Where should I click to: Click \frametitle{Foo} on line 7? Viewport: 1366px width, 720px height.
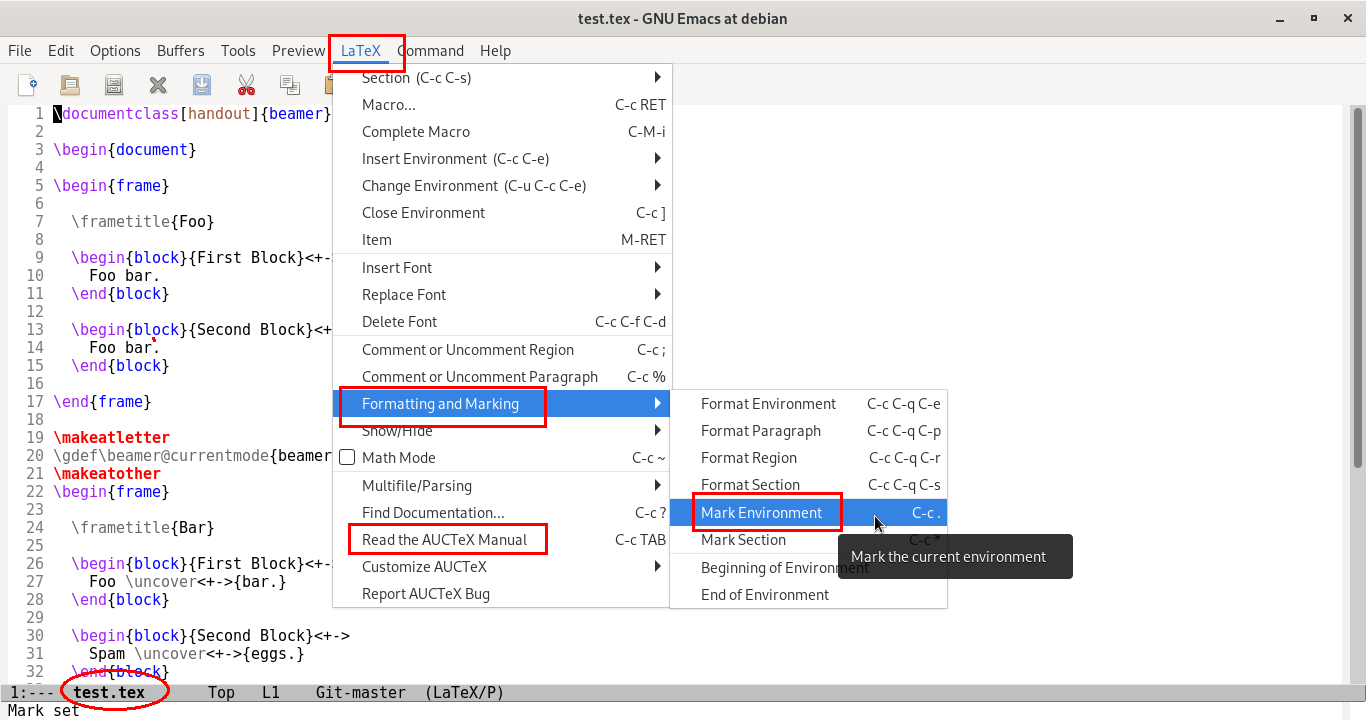143,221
